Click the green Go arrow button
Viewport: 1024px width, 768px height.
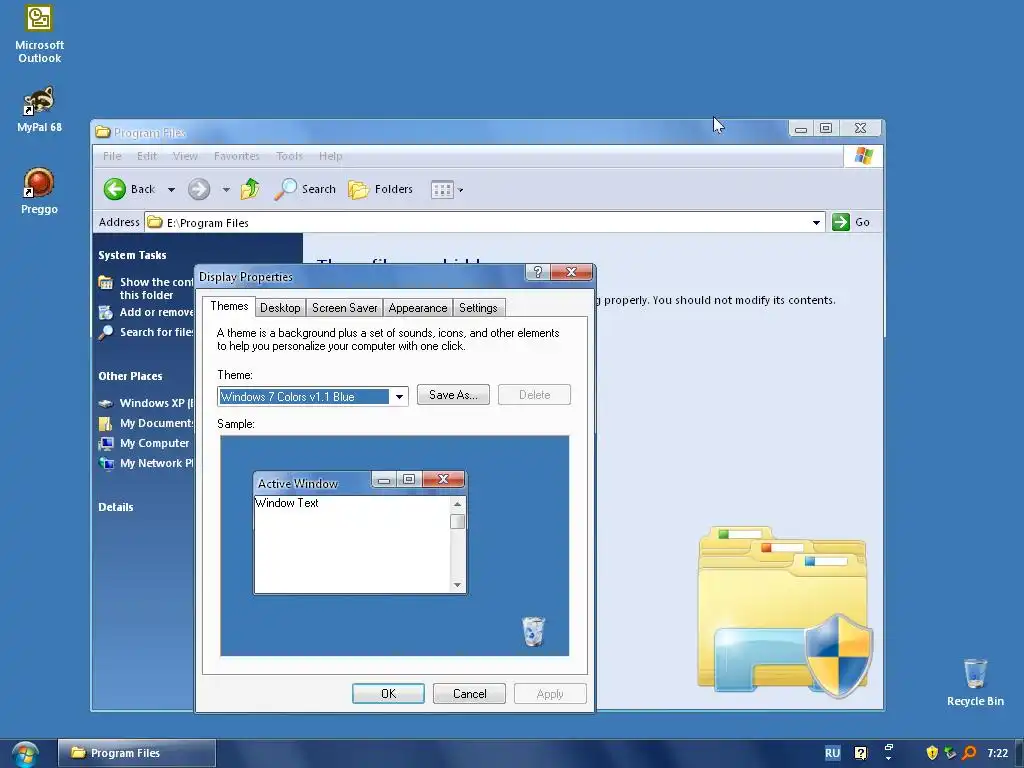click(840, 222)
